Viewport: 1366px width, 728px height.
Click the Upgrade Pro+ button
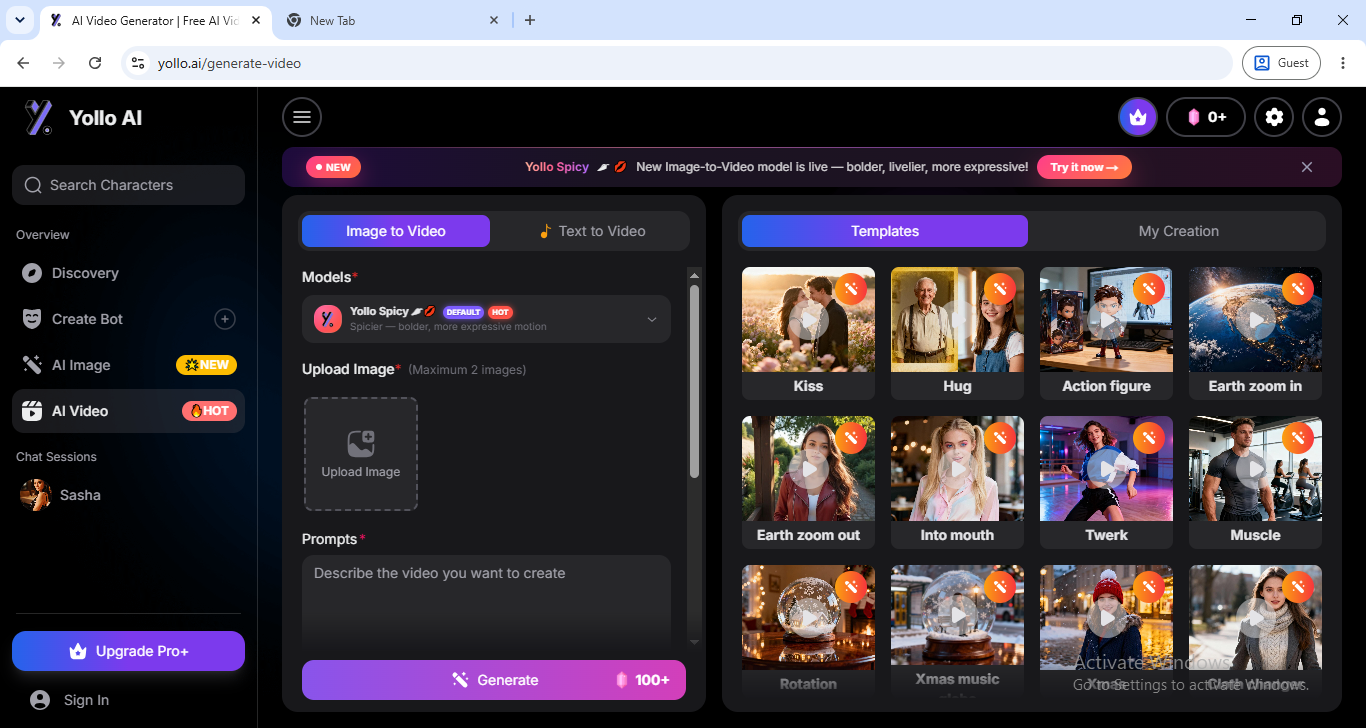(x=128, y=651)
